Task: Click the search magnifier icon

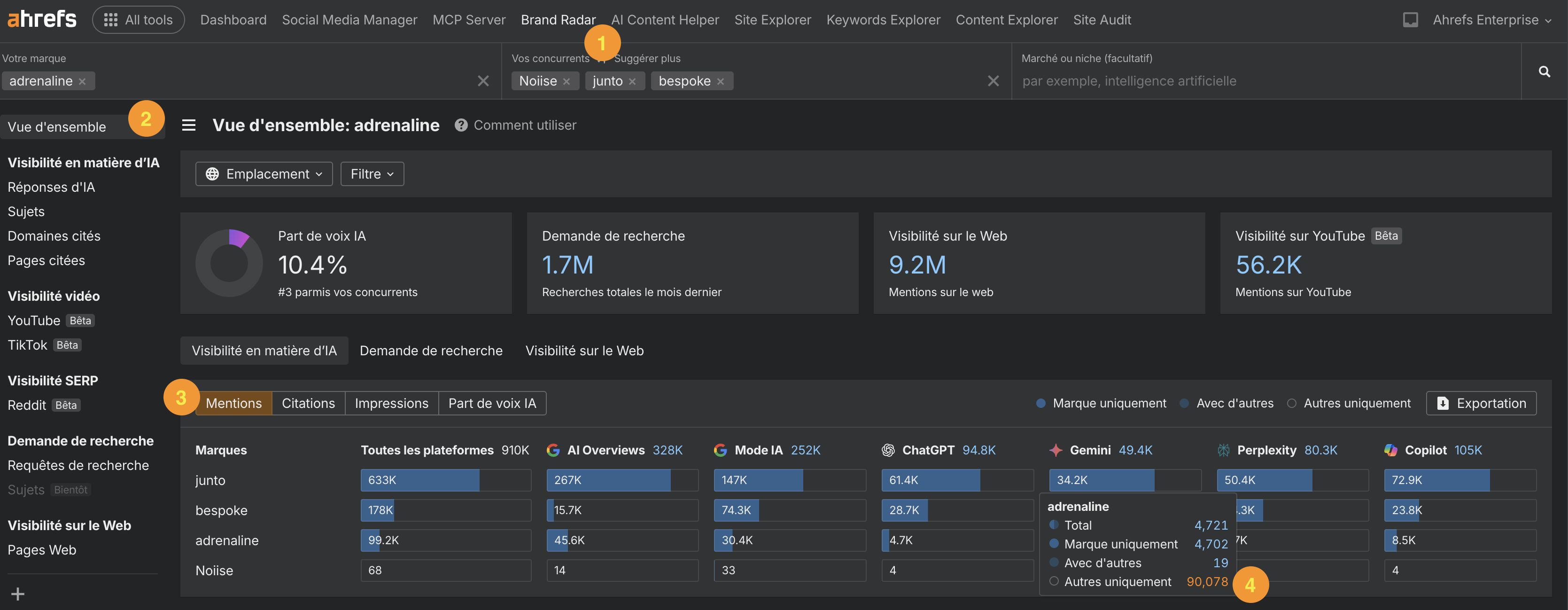Action: (1545, 72)
